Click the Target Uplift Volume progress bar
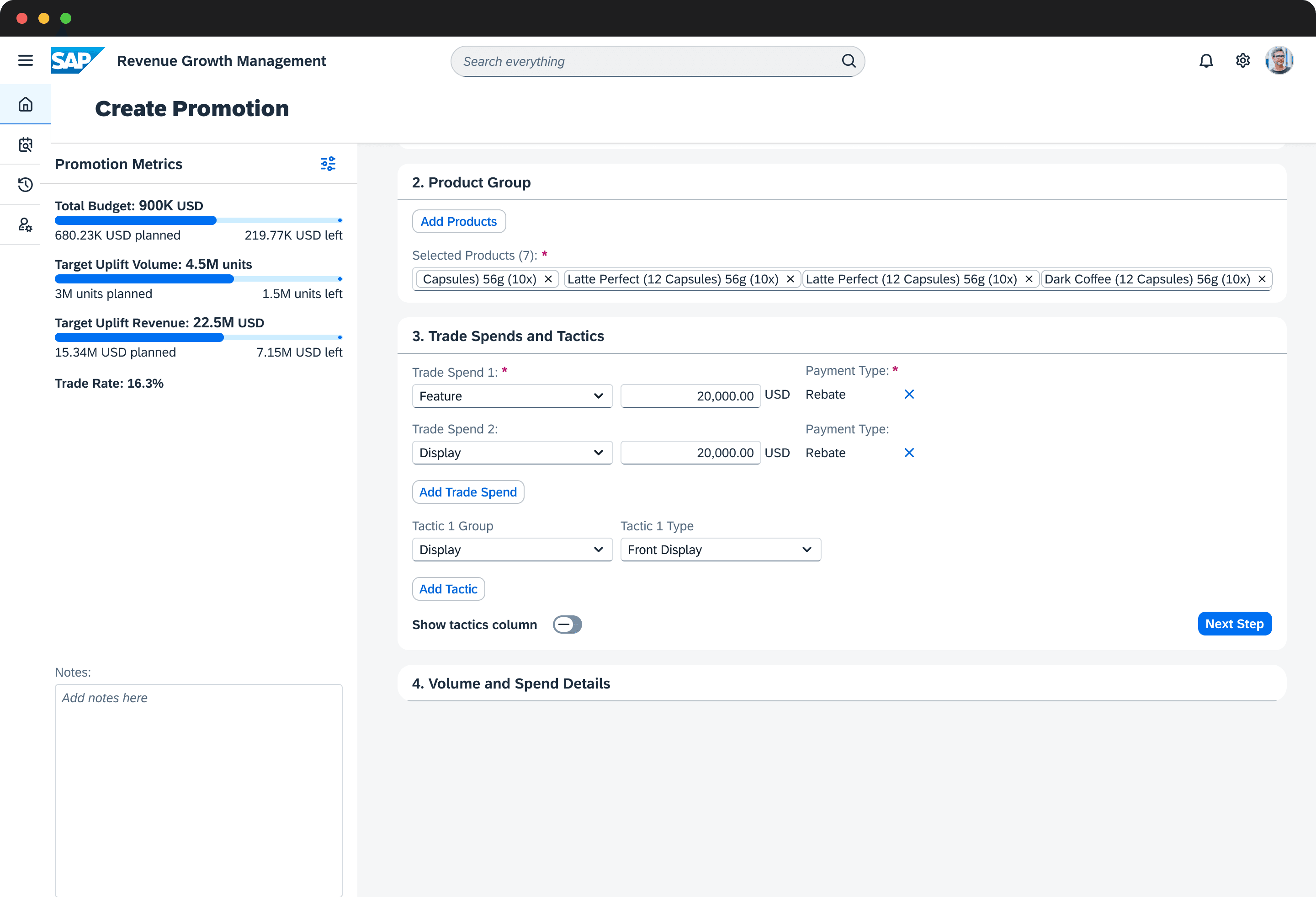The height and width of the screenshot is (897, 1316). click(198, 279)
